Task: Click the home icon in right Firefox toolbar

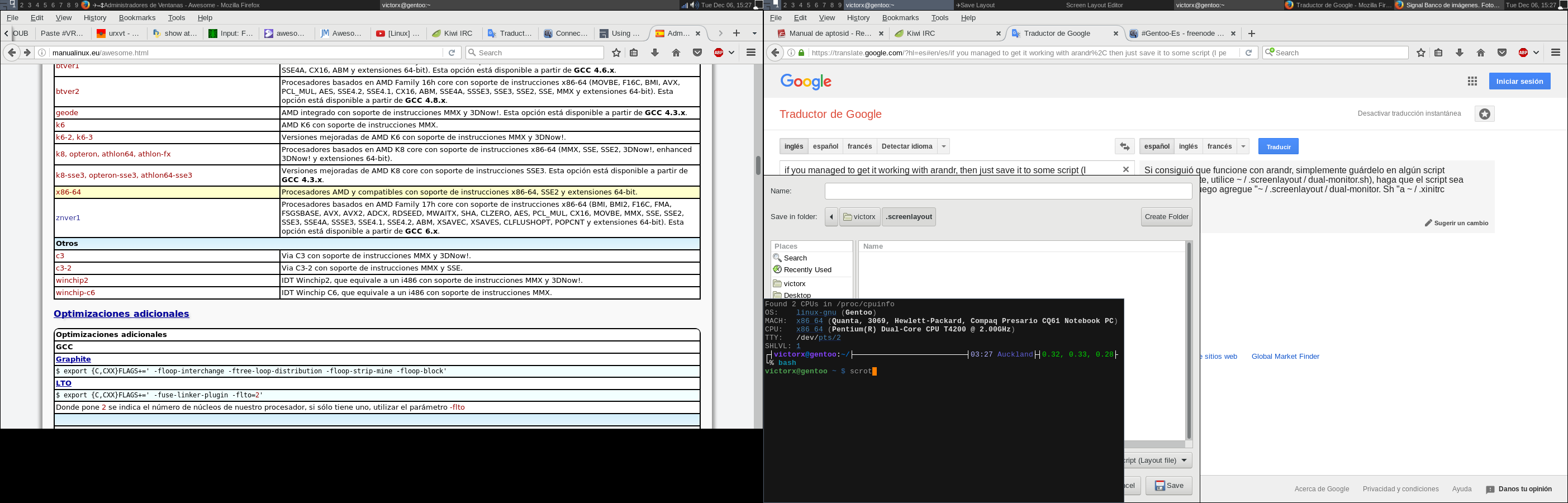Action: [x=1480, y=53]
